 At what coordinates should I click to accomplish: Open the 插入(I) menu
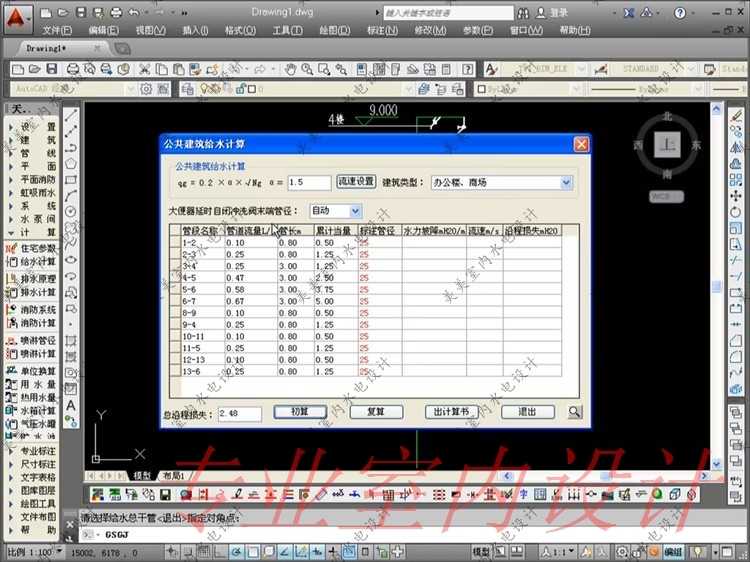195,31
